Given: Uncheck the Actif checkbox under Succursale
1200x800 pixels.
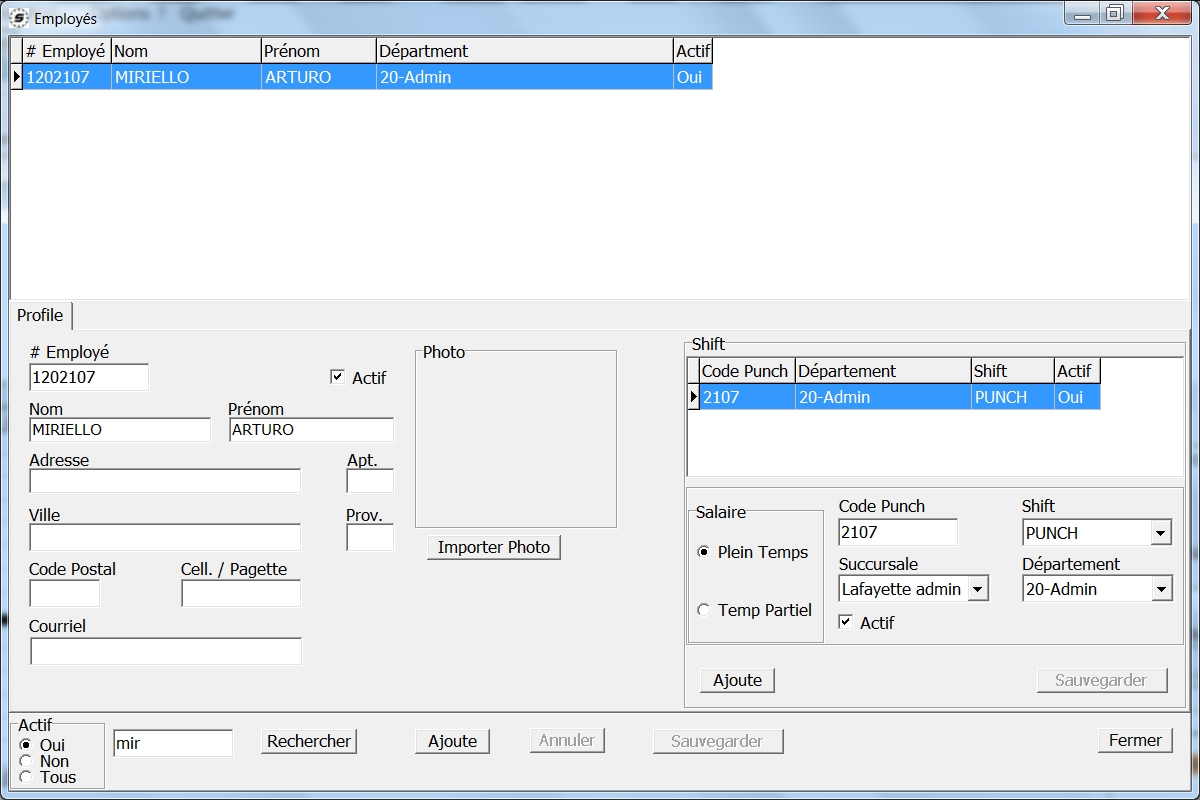Looking at the screenshot, I should click(x=846, y=622).
